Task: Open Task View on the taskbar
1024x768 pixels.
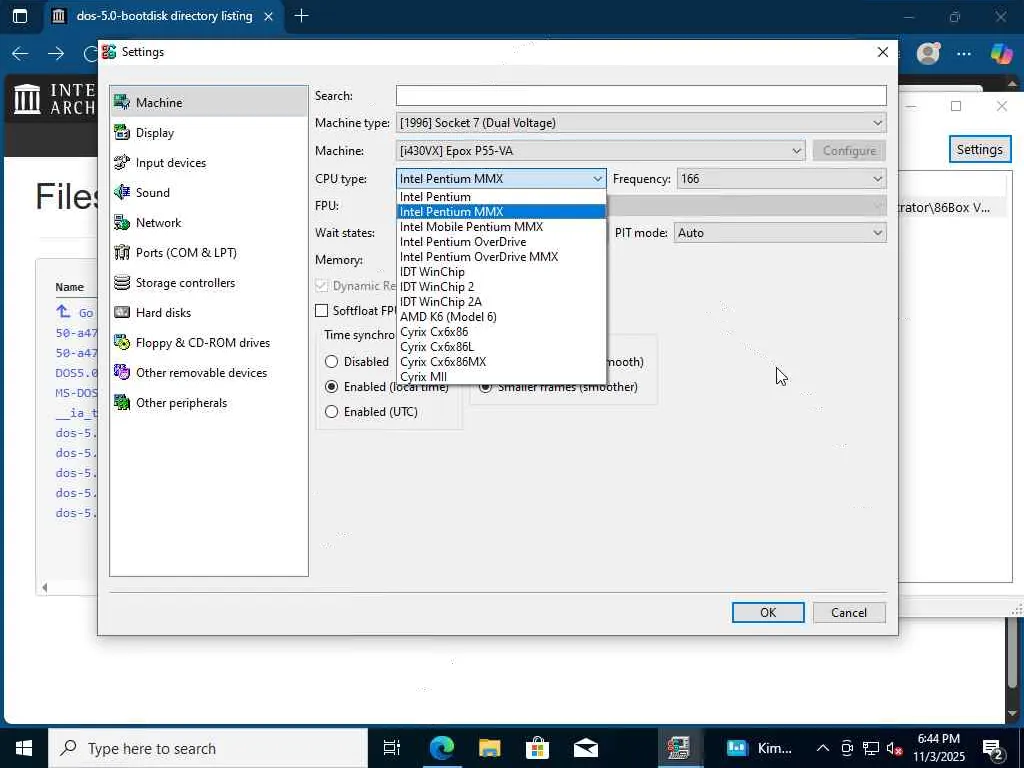Action: pyautogui.click(x=391, y=748)
